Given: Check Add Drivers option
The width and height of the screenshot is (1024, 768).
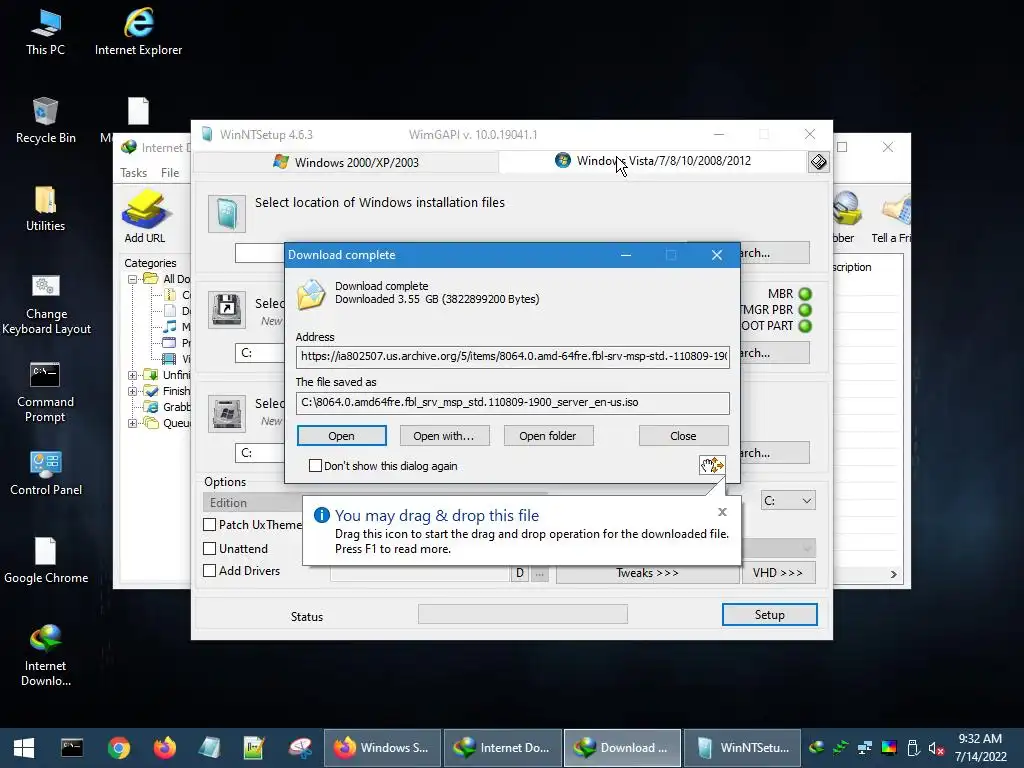Looking at the screenshot, I should (210, 570).
